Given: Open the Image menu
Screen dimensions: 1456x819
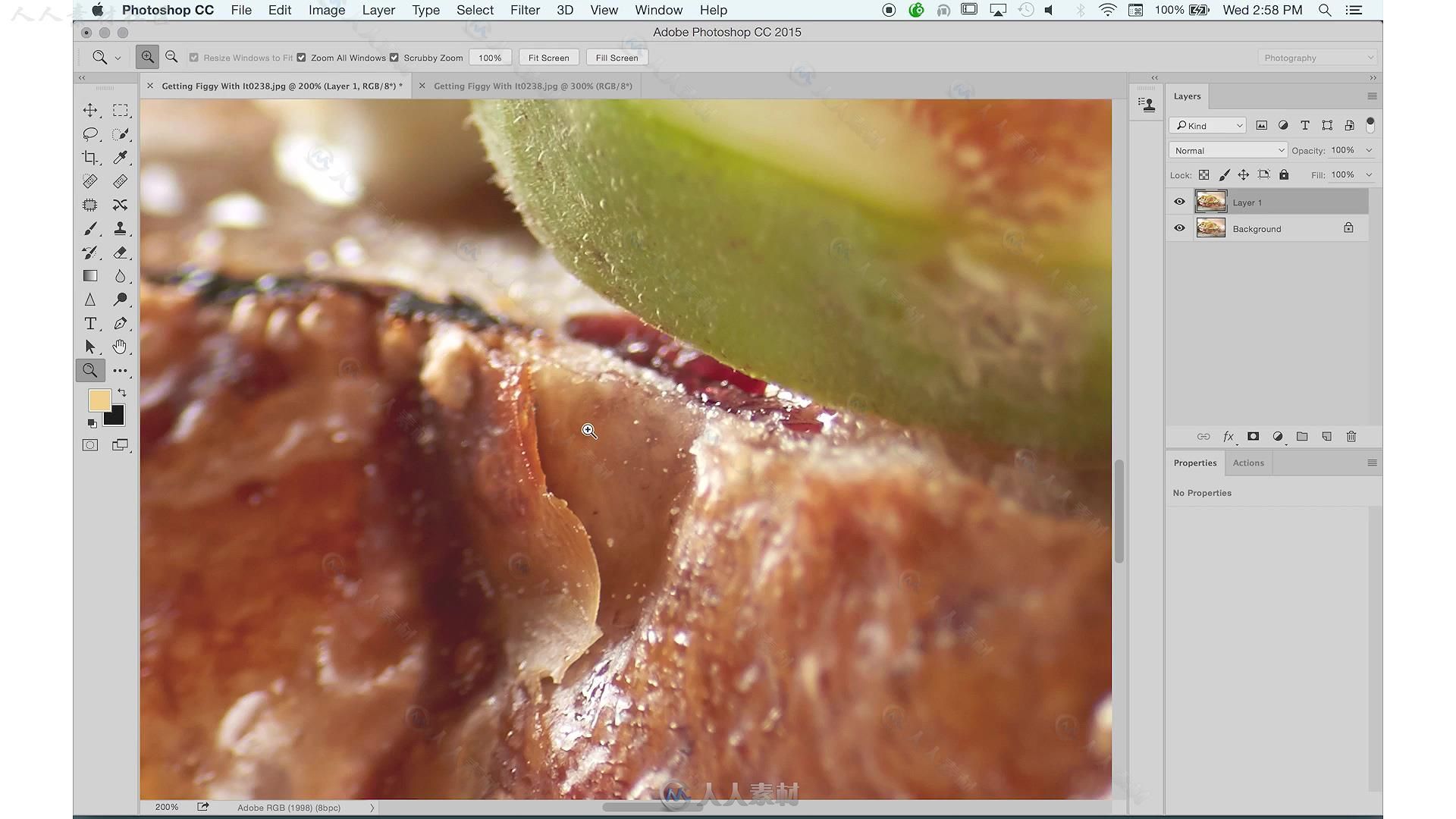Looking at the screenshot, I should point(324,10).
